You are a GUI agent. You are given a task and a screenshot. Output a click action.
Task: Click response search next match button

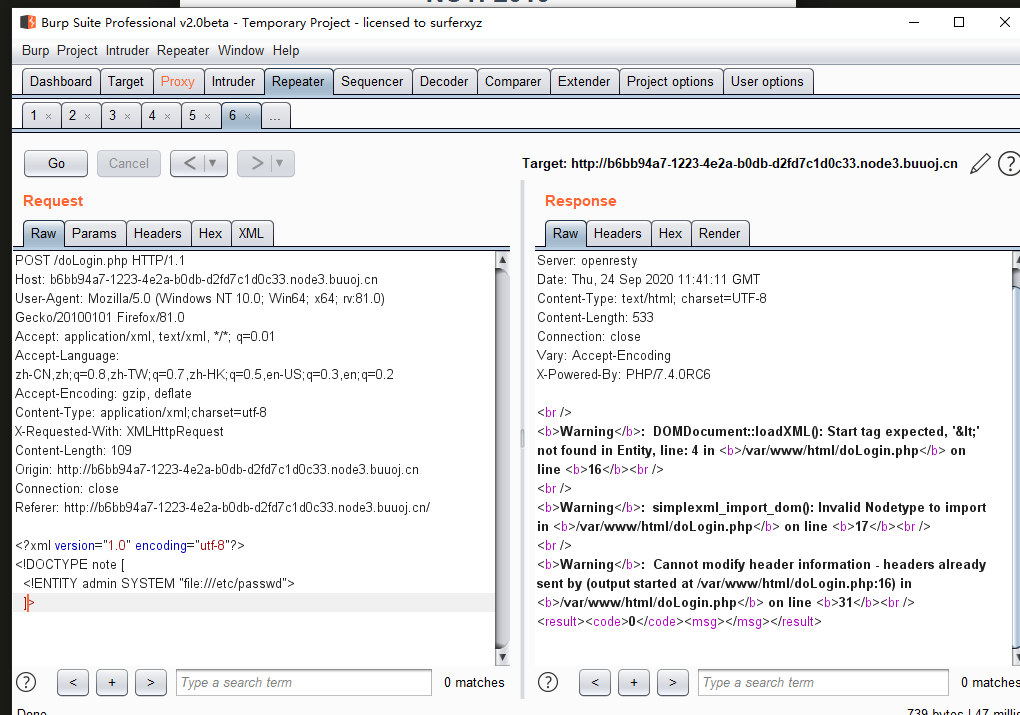673,682
